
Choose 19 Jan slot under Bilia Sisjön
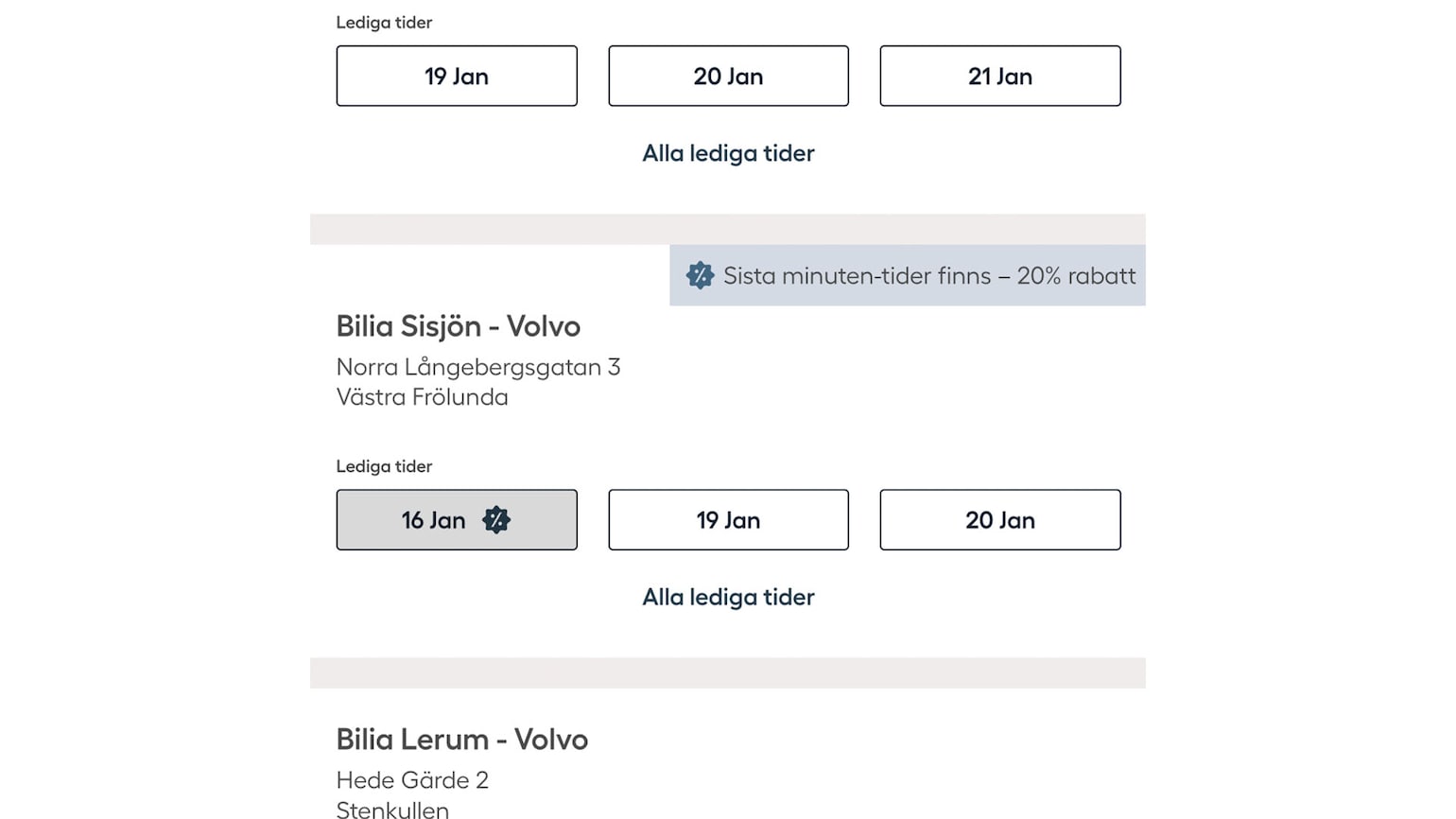tap(728, 520)
